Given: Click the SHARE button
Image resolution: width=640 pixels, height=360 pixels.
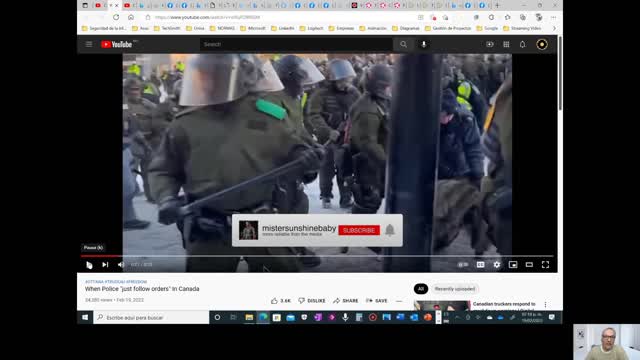Looking at the screenshot, I should point(346,300).
